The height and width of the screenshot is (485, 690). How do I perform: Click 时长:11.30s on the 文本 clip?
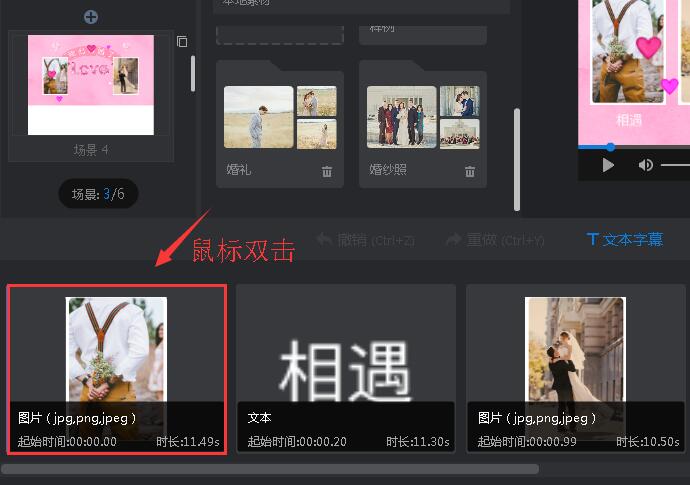(418, 441)
